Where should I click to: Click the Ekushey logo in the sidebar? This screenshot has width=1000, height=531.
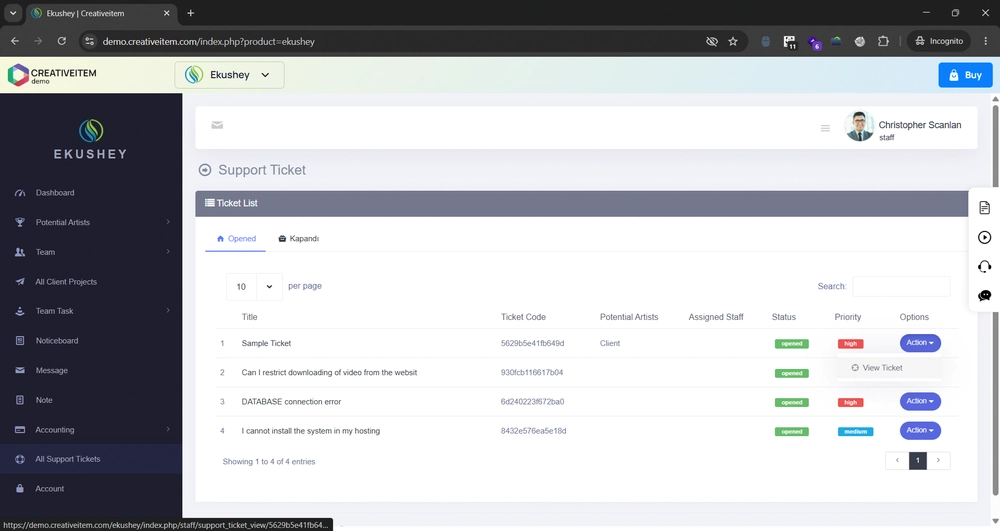[x=91, y=139]
